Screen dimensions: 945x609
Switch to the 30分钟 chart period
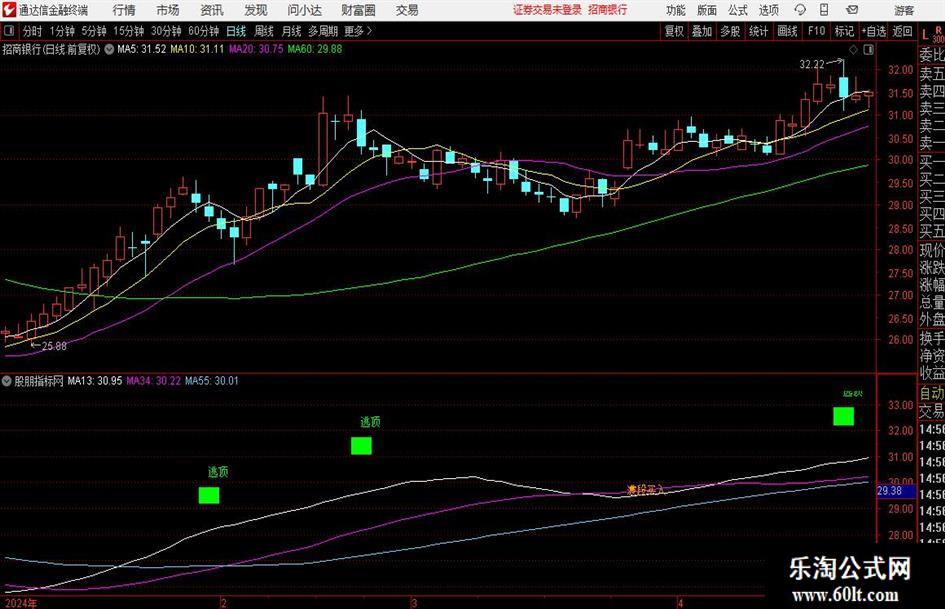coord(166,31)
